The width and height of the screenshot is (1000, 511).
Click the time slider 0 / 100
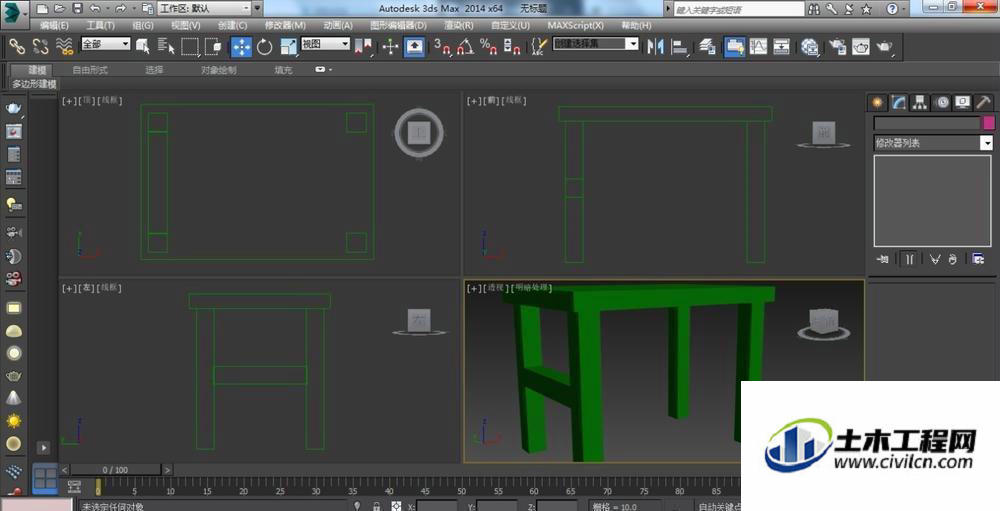[115, 470]
